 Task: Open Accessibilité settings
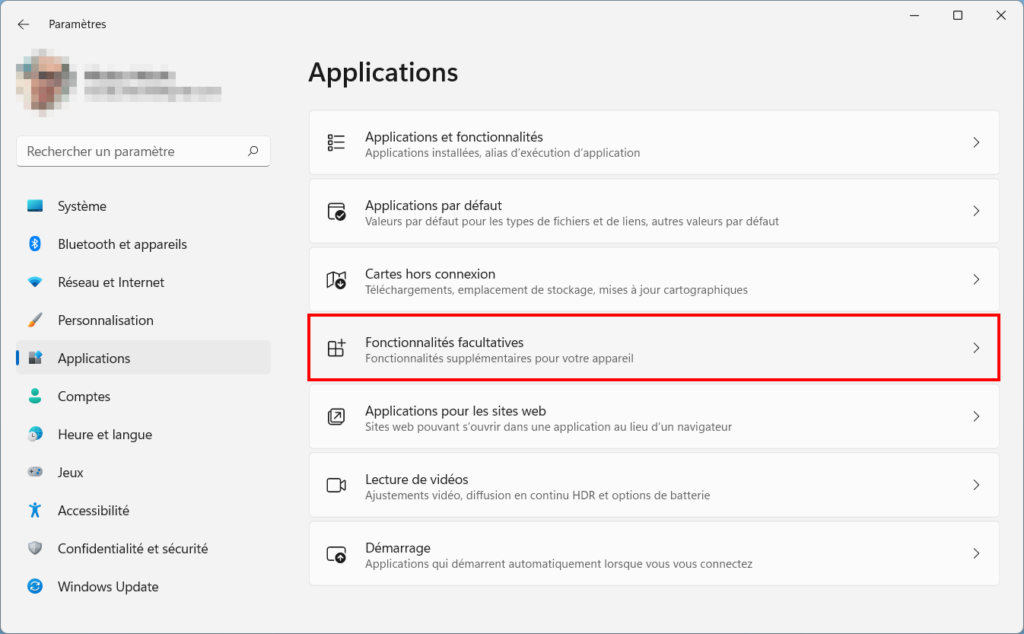143,510
